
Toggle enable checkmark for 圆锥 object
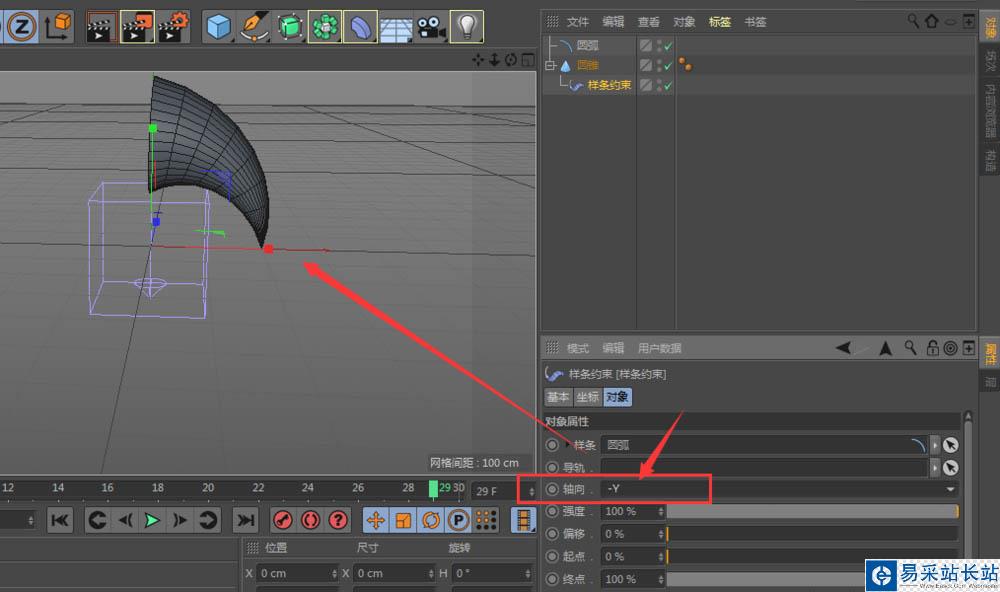[x=668, y=65]
